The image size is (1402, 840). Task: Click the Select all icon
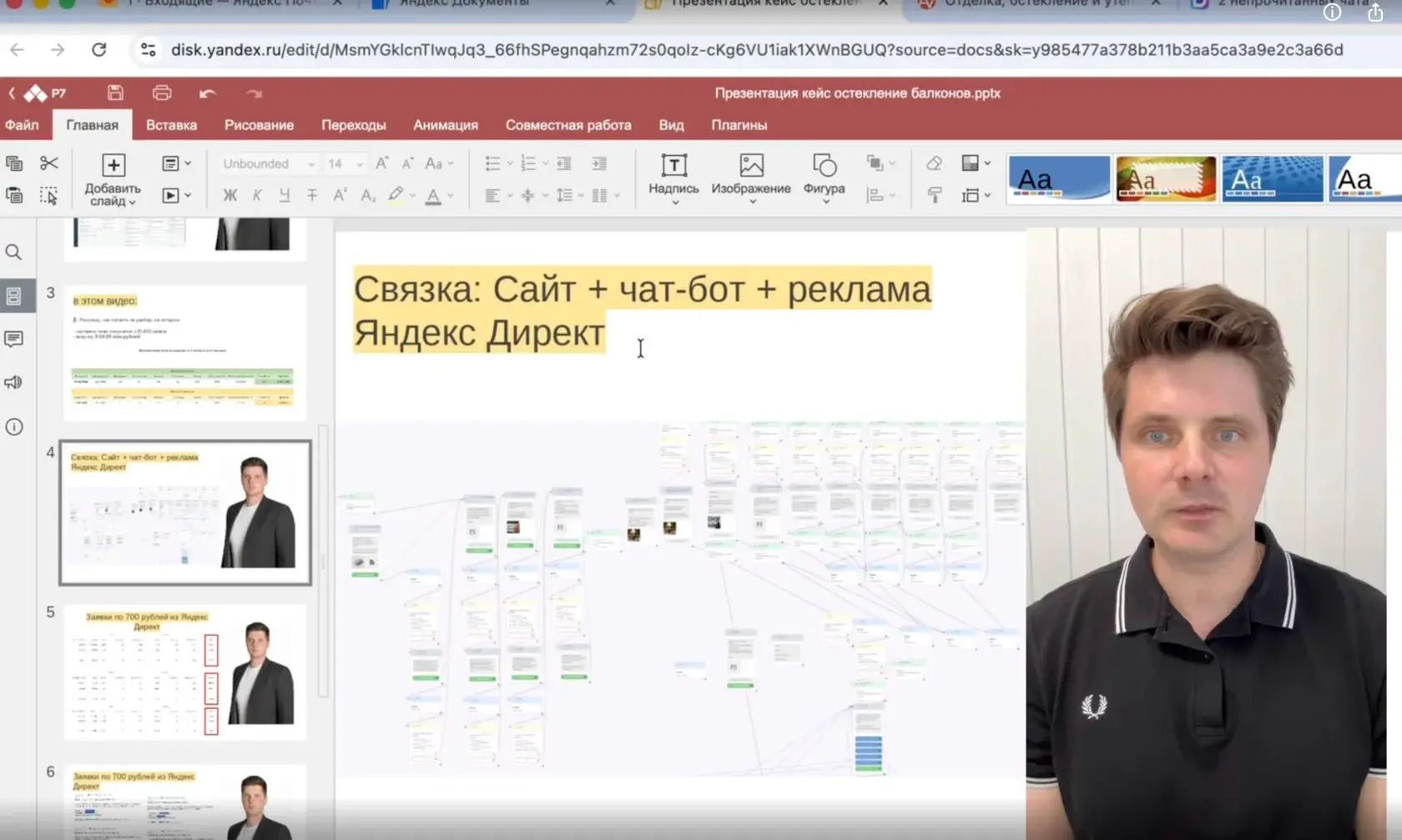click(49, 195)
